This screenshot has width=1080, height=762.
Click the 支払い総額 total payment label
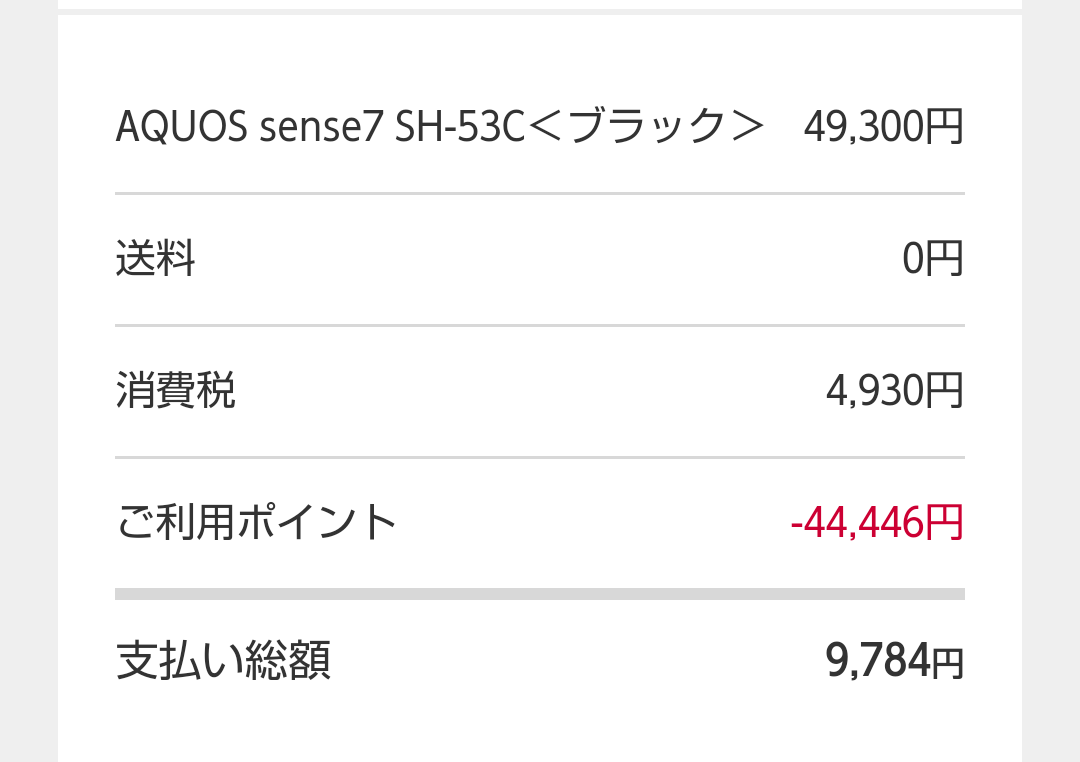coord(223,661)
